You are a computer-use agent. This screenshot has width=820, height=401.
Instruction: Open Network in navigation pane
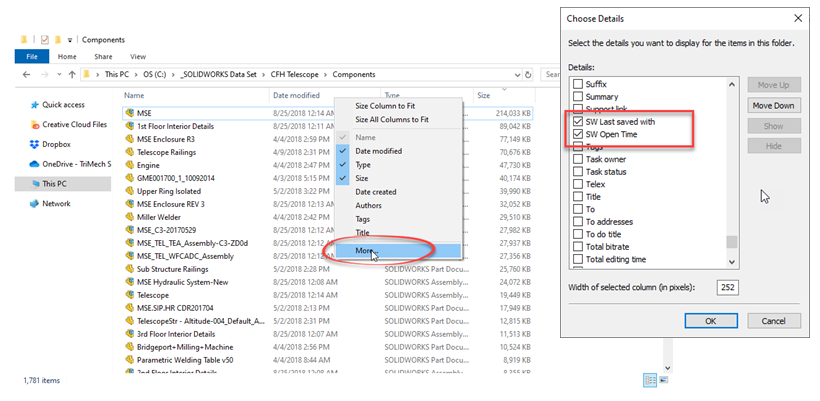click(50, 203)
